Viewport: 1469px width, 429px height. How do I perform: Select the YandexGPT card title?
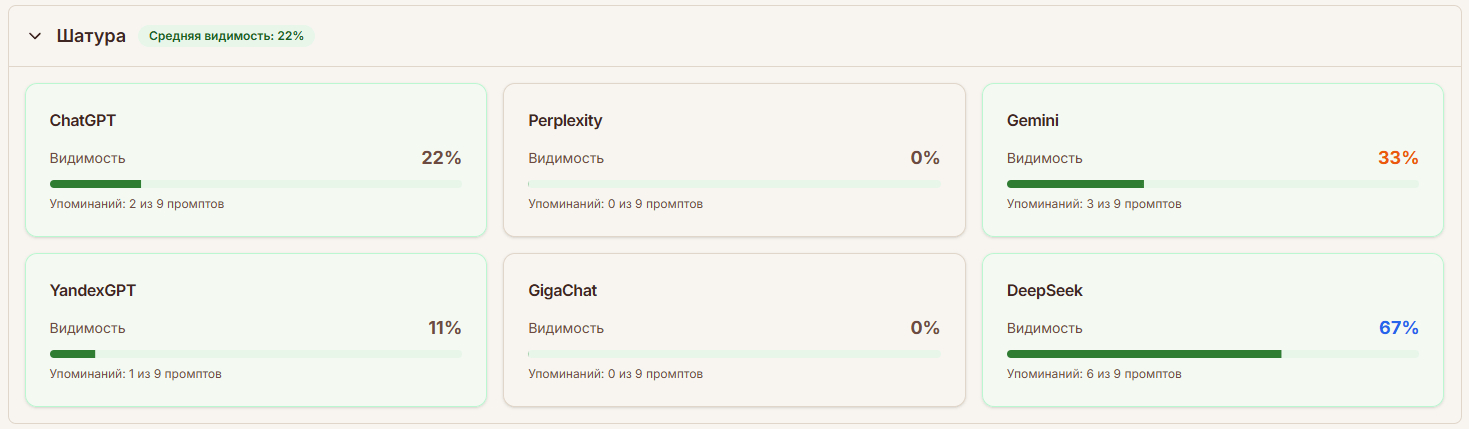click(x=93, y=291)
